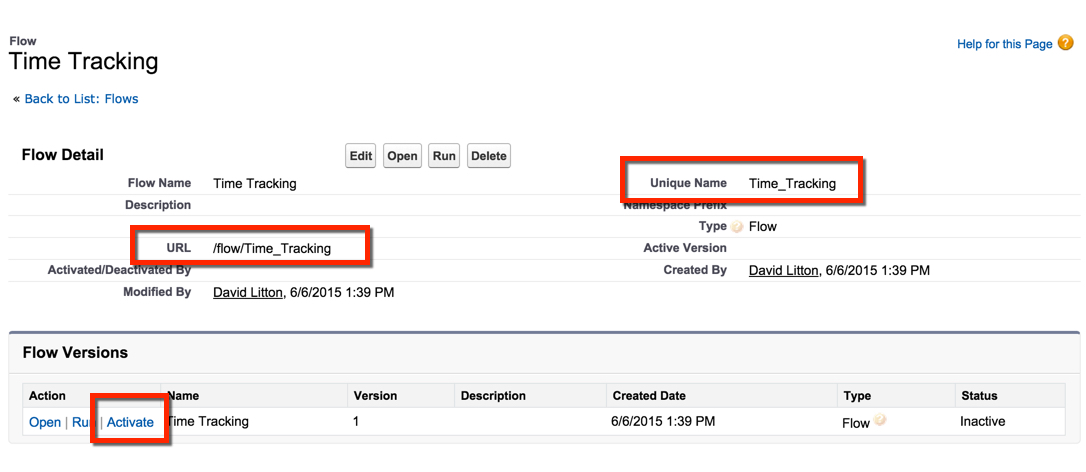Click the /flow/Time_Tracking URL value
1086x472 pixels.
[271, 248]
